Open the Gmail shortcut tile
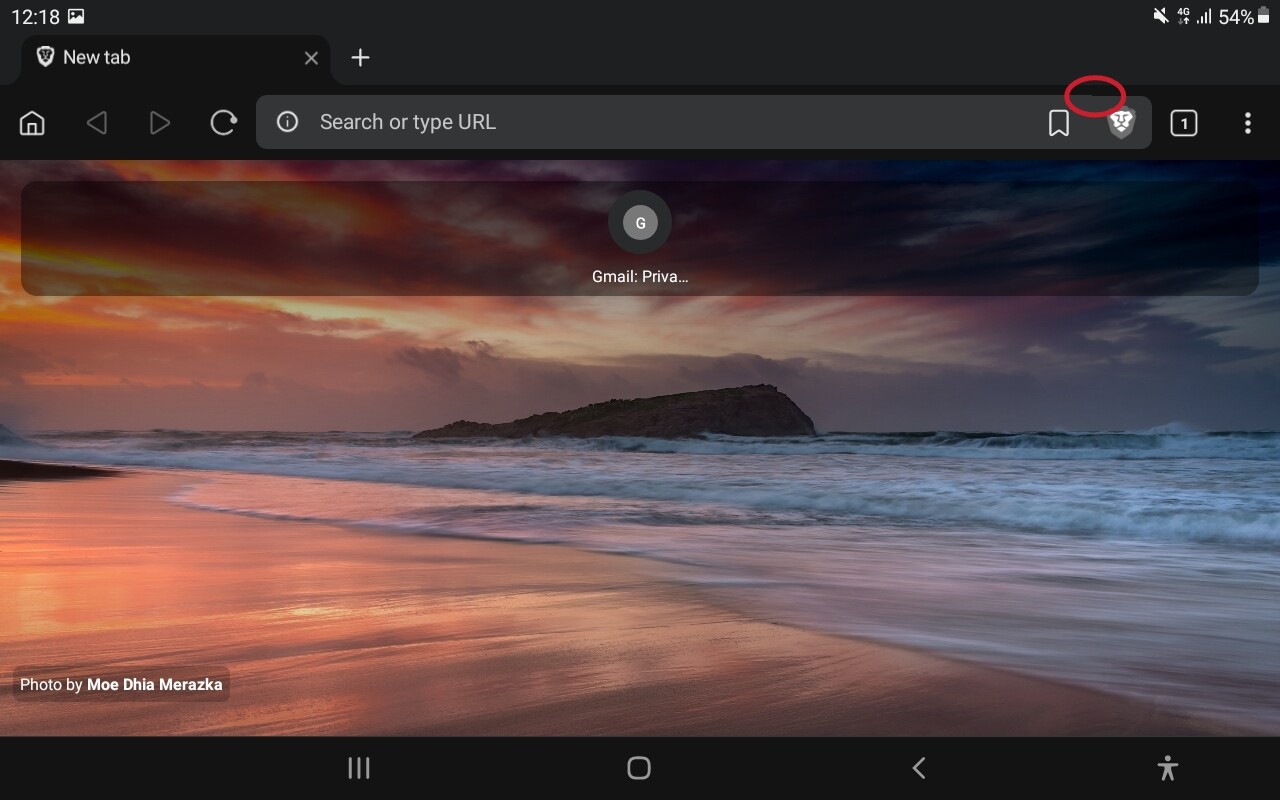 click(640, 238)
